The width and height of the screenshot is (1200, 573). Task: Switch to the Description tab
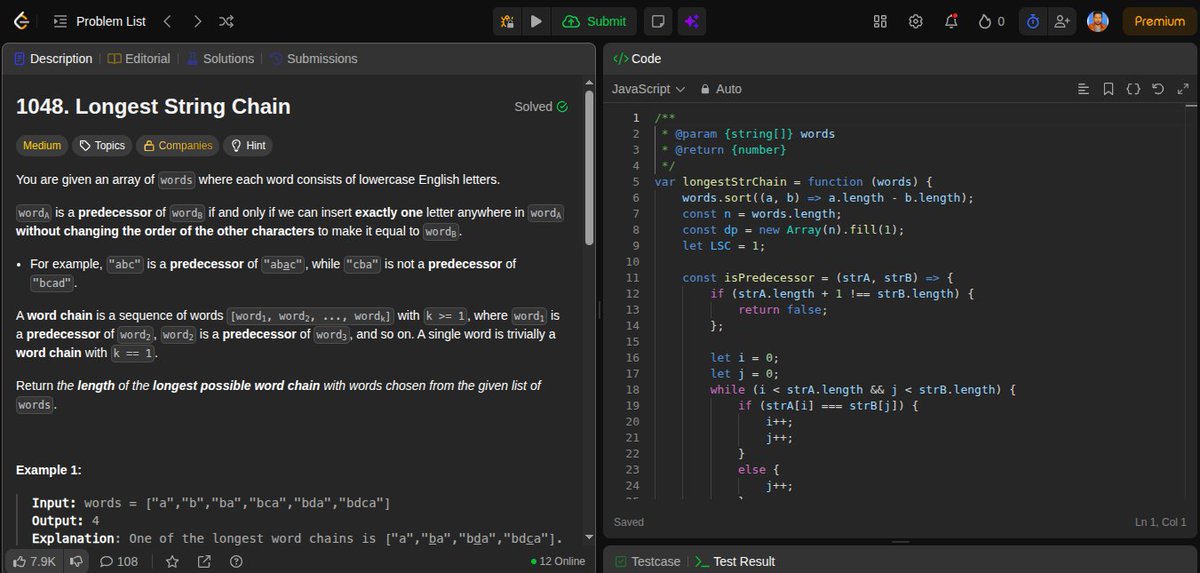point(53,59)
